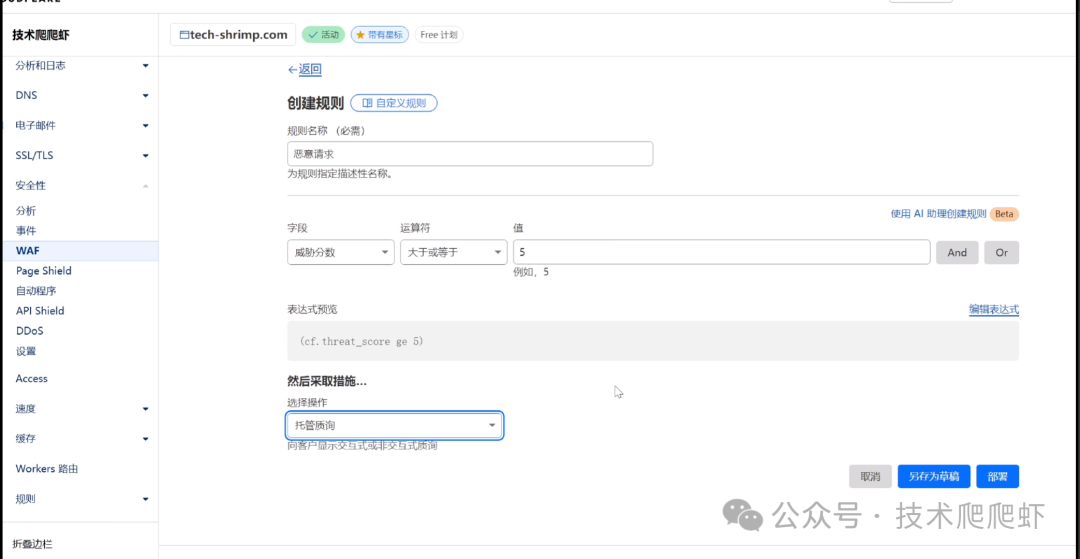Image resolution: width=1080 pixels, height=559 pixels.
Task: Click the 创建规则 heading
Action: click(315, 103)
